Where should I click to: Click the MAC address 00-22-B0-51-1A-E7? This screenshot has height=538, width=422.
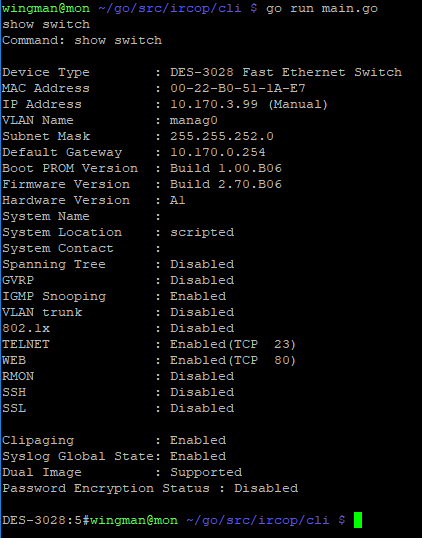(237, 88)
